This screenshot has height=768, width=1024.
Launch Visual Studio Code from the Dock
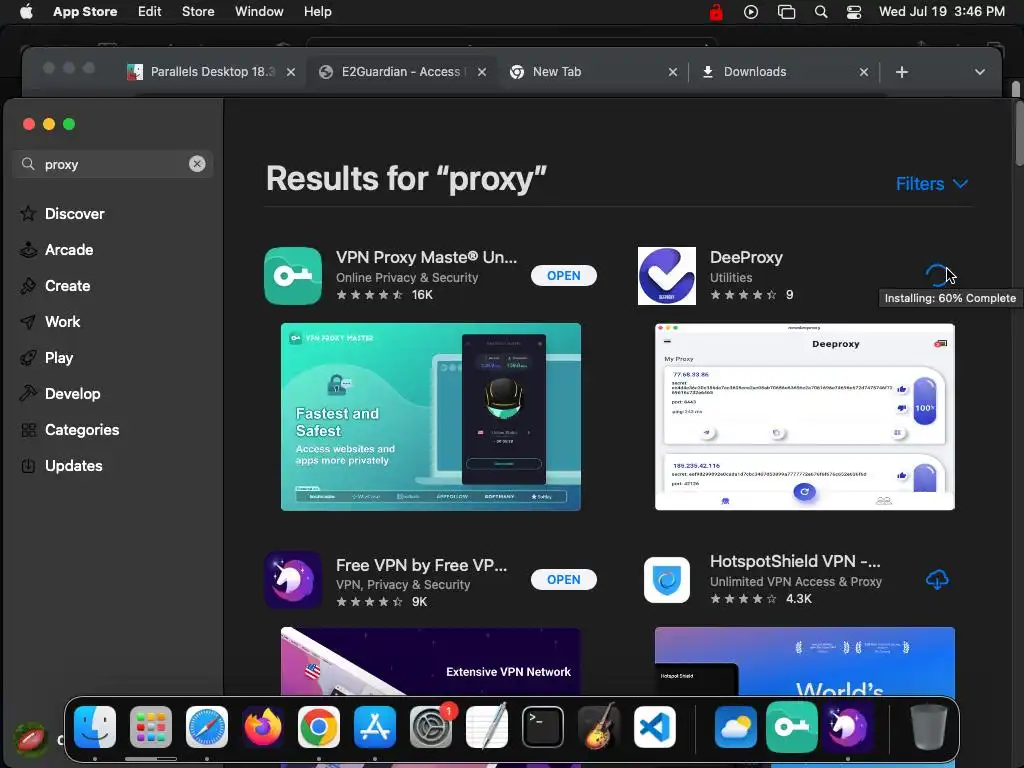coord(654,727)
